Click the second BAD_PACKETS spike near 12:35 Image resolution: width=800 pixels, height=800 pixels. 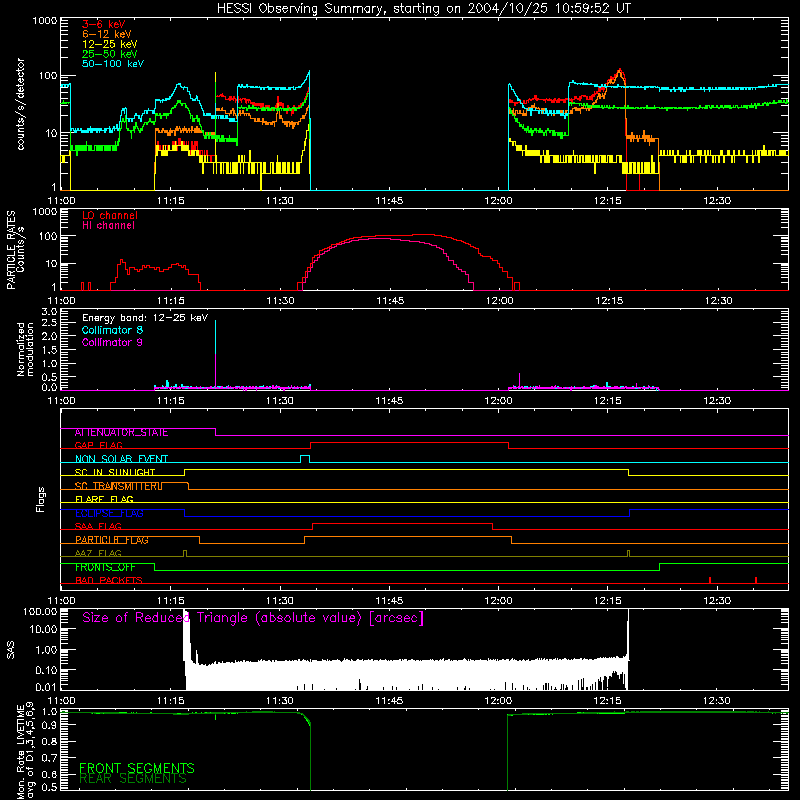point(756,580)
